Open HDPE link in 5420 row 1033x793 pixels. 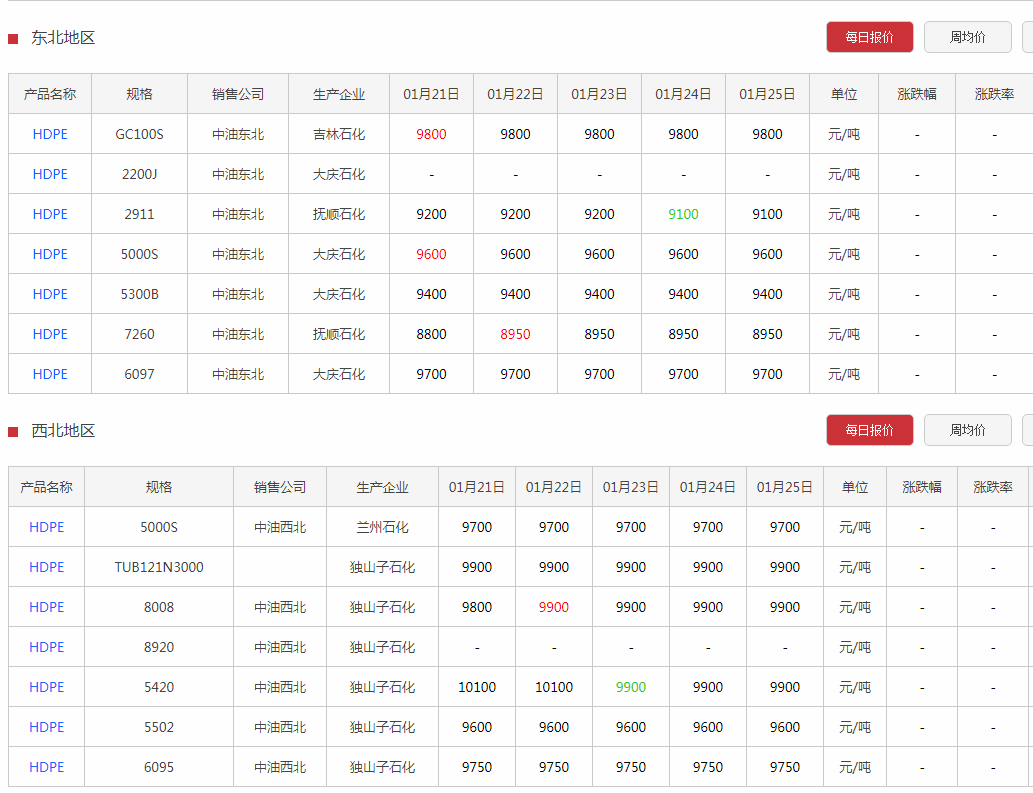(x=47, y=687)
